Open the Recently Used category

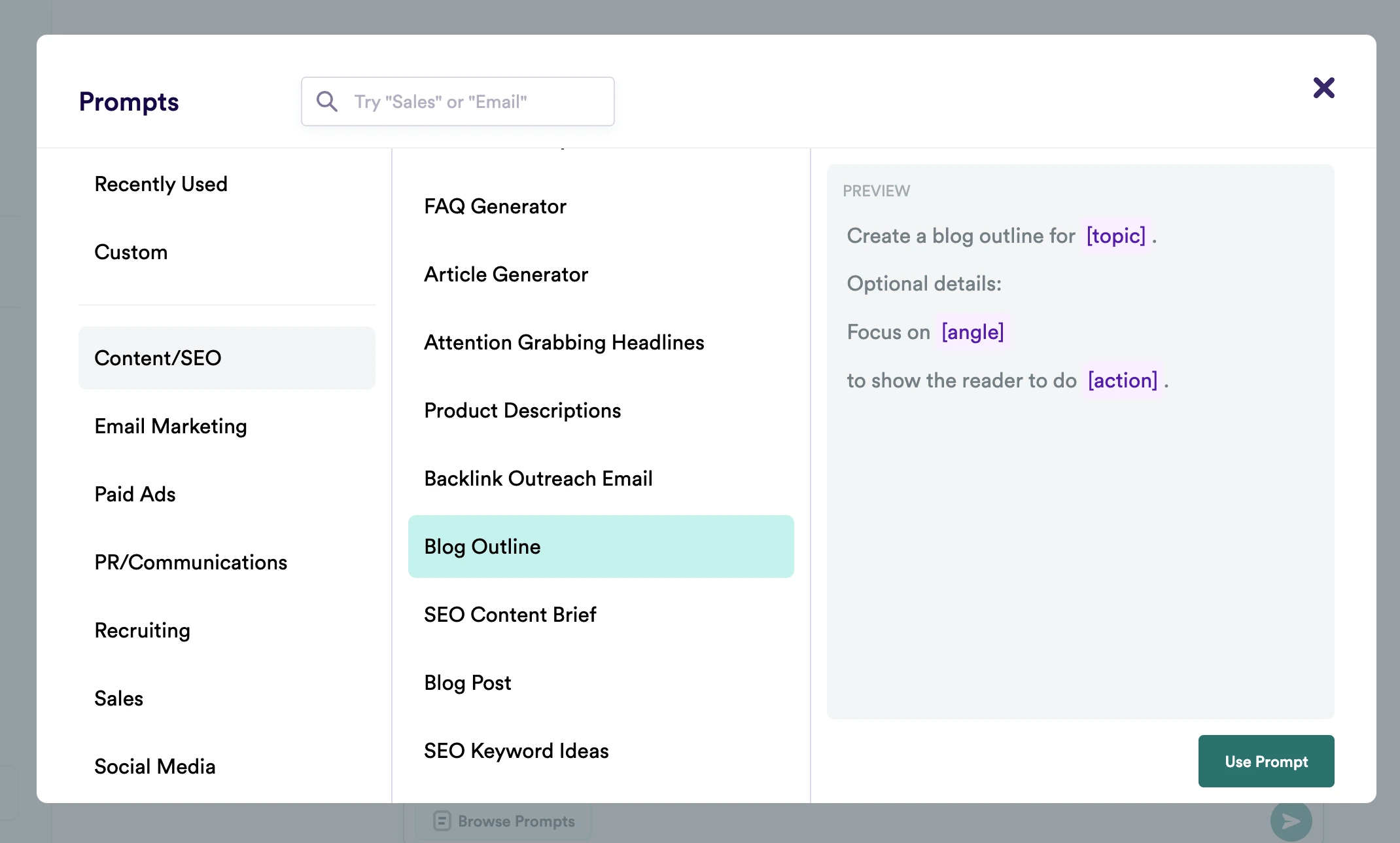click(161, 184)
